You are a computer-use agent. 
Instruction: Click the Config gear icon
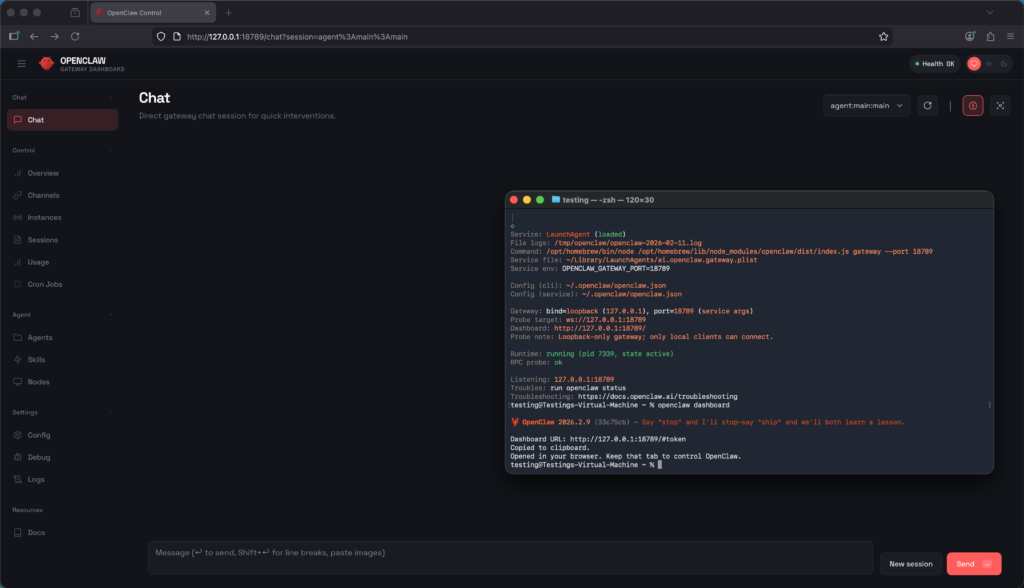tap(18, 435)
